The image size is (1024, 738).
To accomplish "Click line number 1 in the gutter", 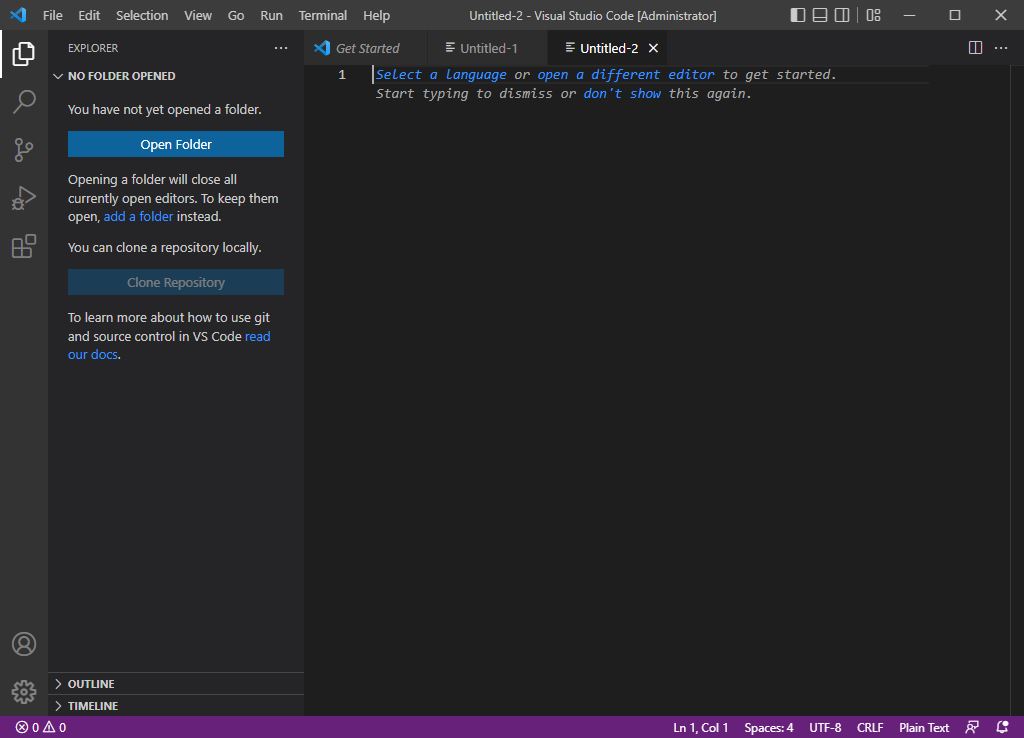I will click(x=342, y=74).
